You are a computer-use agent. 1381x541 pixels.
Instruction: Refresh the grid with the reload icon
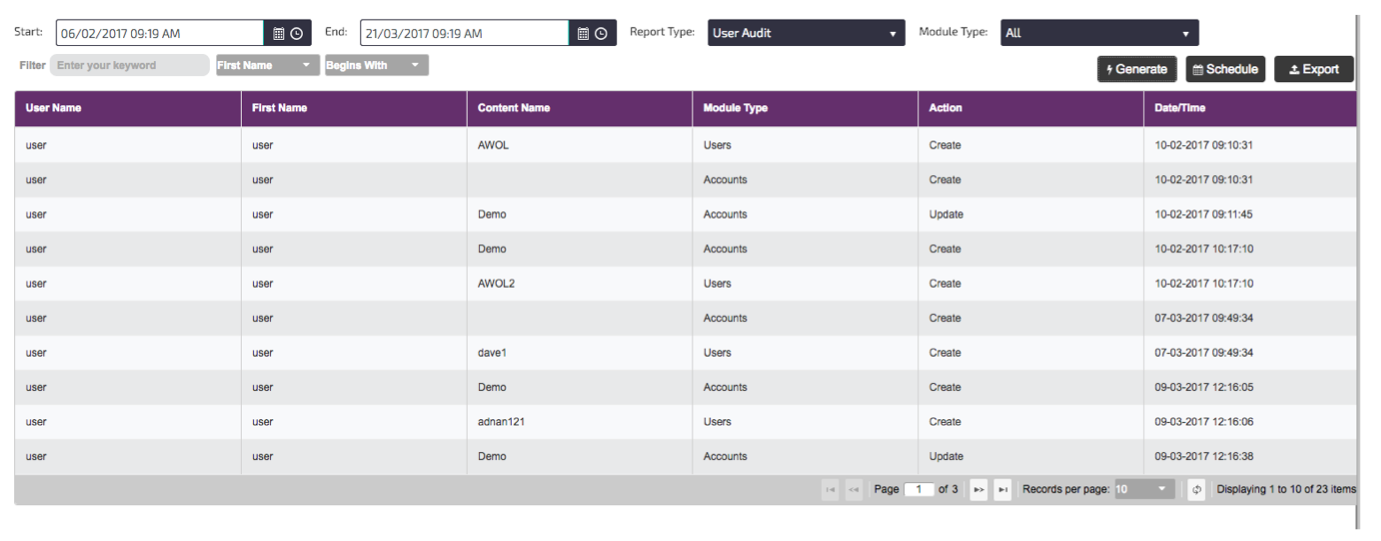click(x=1197, y=490)
